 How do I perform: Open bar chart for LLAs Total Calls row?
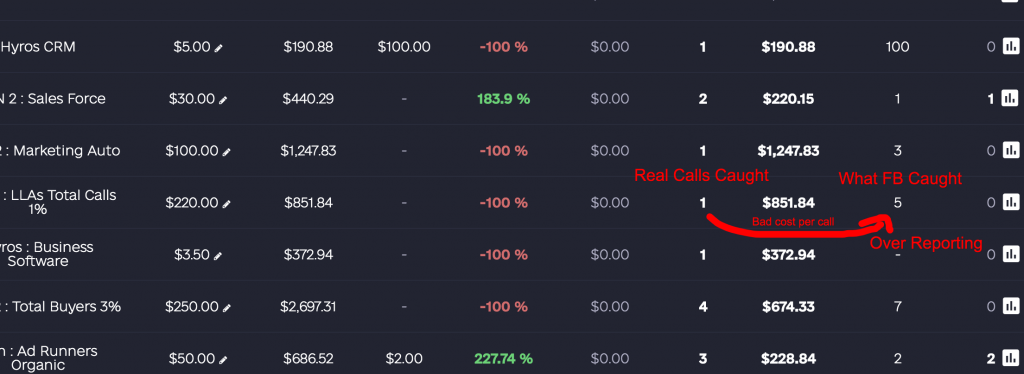coord(1010,202)
